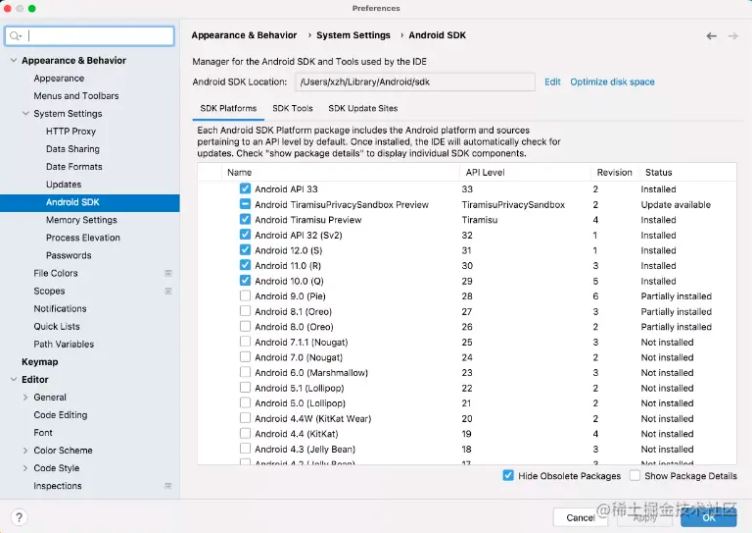Click the Android SDK Location path field
Screen dimensions: 752x533
click(414, 82)
